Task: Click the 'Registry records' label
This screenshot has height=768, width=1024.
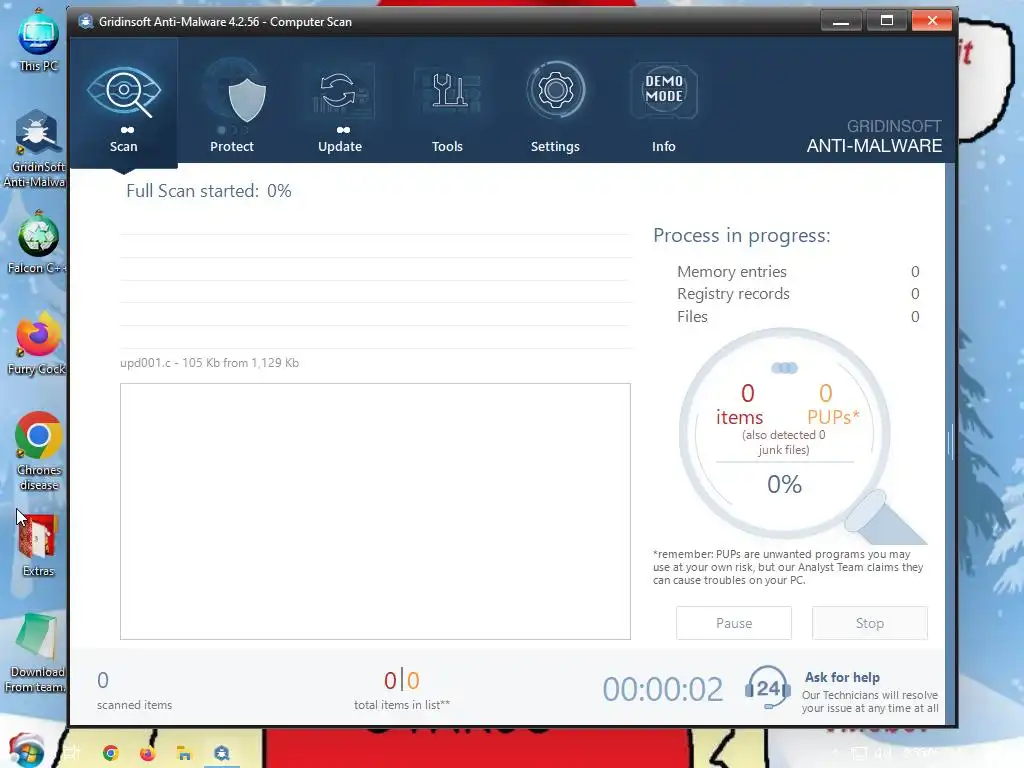Action: 733,294
